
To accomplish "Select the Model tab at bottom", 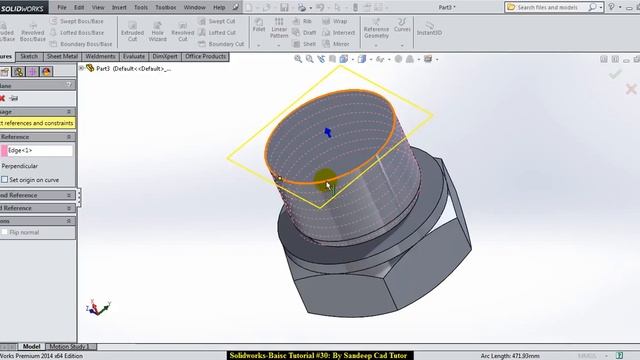I will 31,347.
